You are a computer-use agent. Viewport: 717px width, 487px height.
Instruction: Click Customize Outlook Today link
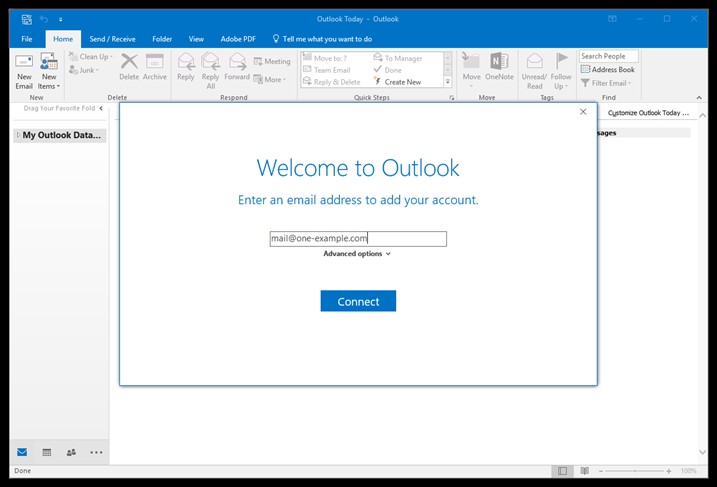pyautogui.click(x=648, y=113)
